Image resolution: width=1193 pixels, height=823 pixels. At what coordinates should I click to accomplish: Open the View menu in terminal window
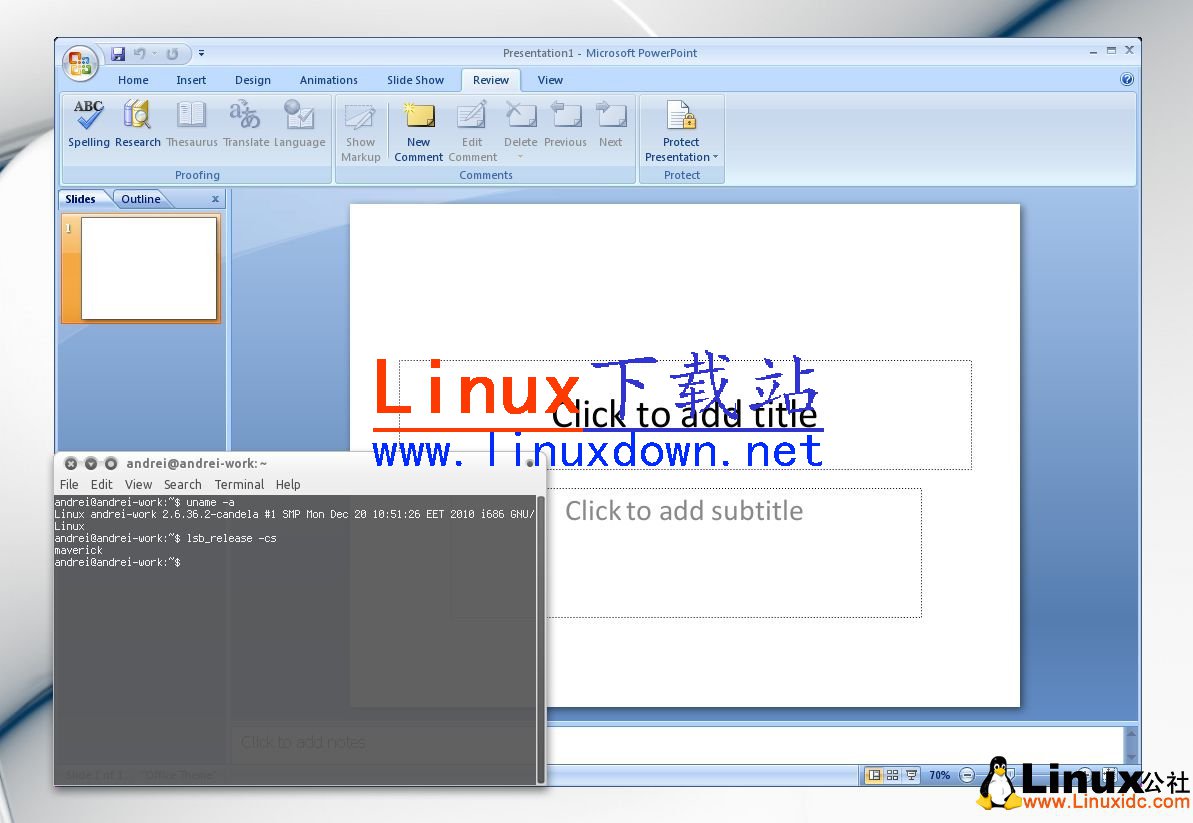(x=138, y=485)
